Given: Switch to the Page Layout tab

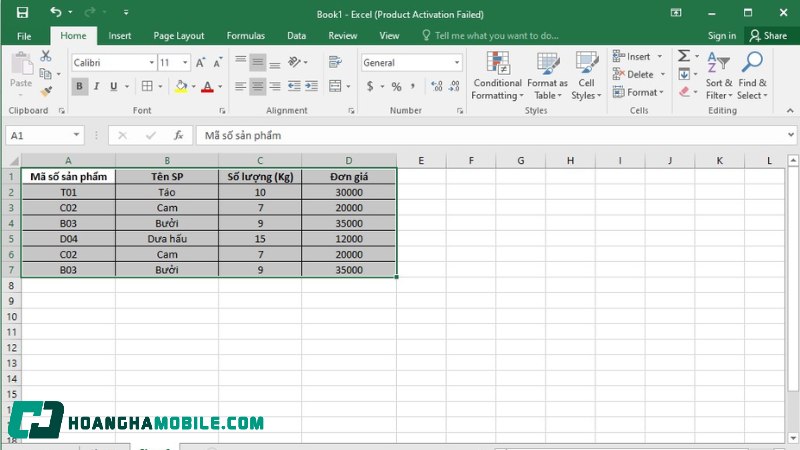Looking at the screenshot, I should (x=179, y=36).
